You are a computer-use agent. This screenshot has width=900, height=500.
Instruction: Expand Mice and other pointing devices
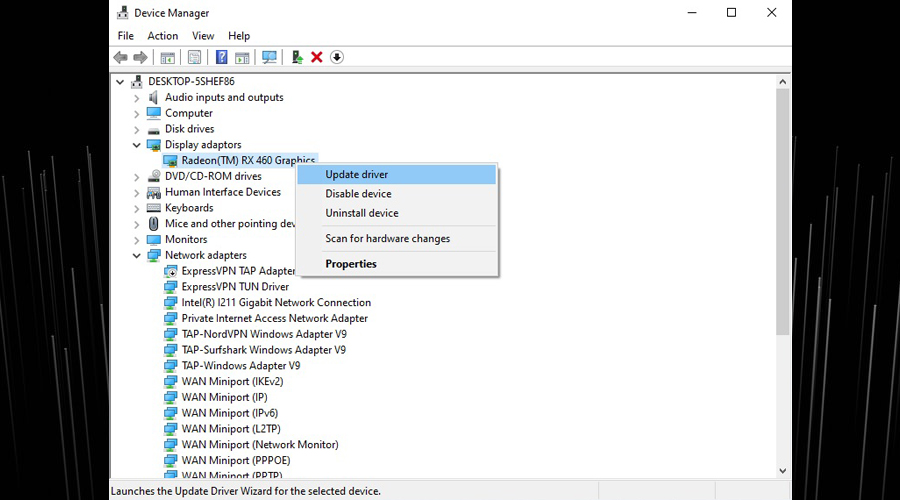(137, 224)
